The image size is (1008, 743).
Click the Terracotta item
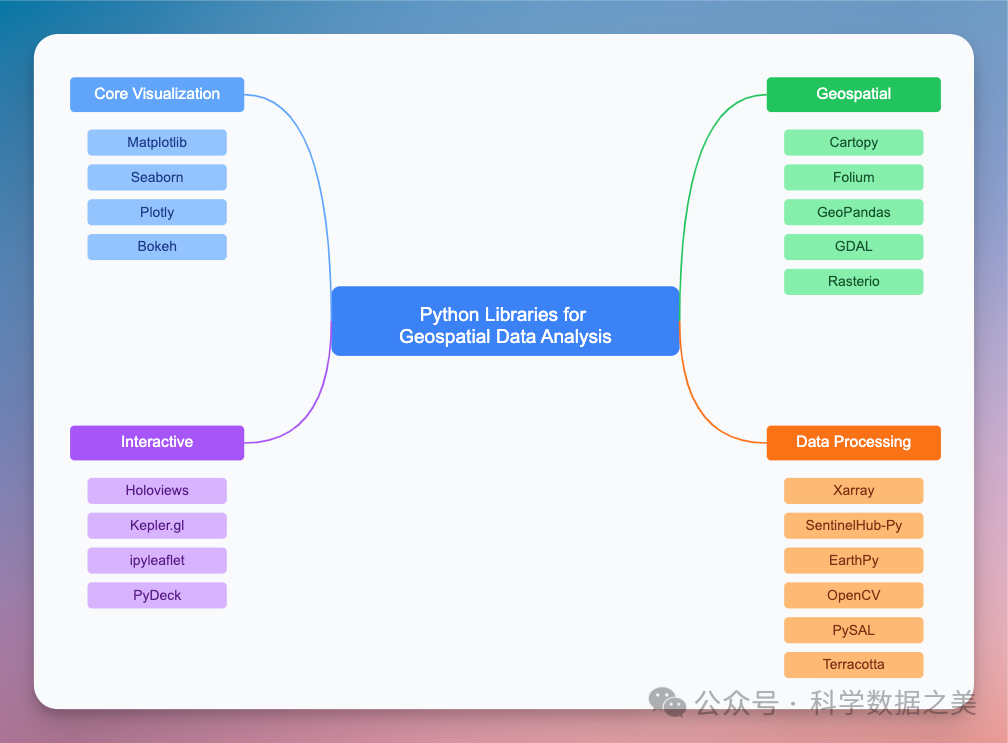click(853, 664)
